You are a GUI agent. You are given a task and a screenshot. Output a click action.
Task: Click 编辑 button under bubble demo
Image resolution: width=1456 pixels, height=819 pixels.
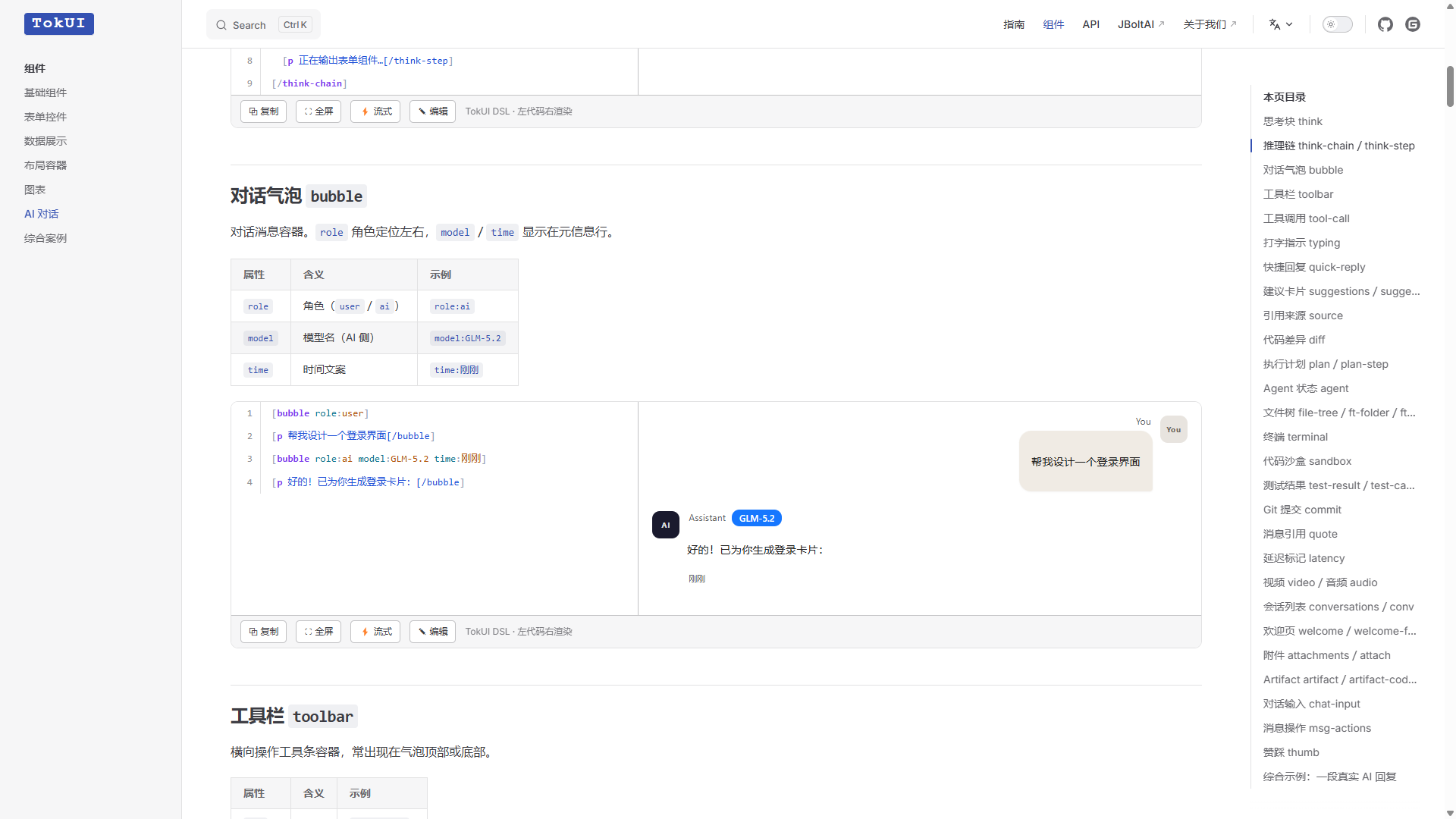[432, 632]
